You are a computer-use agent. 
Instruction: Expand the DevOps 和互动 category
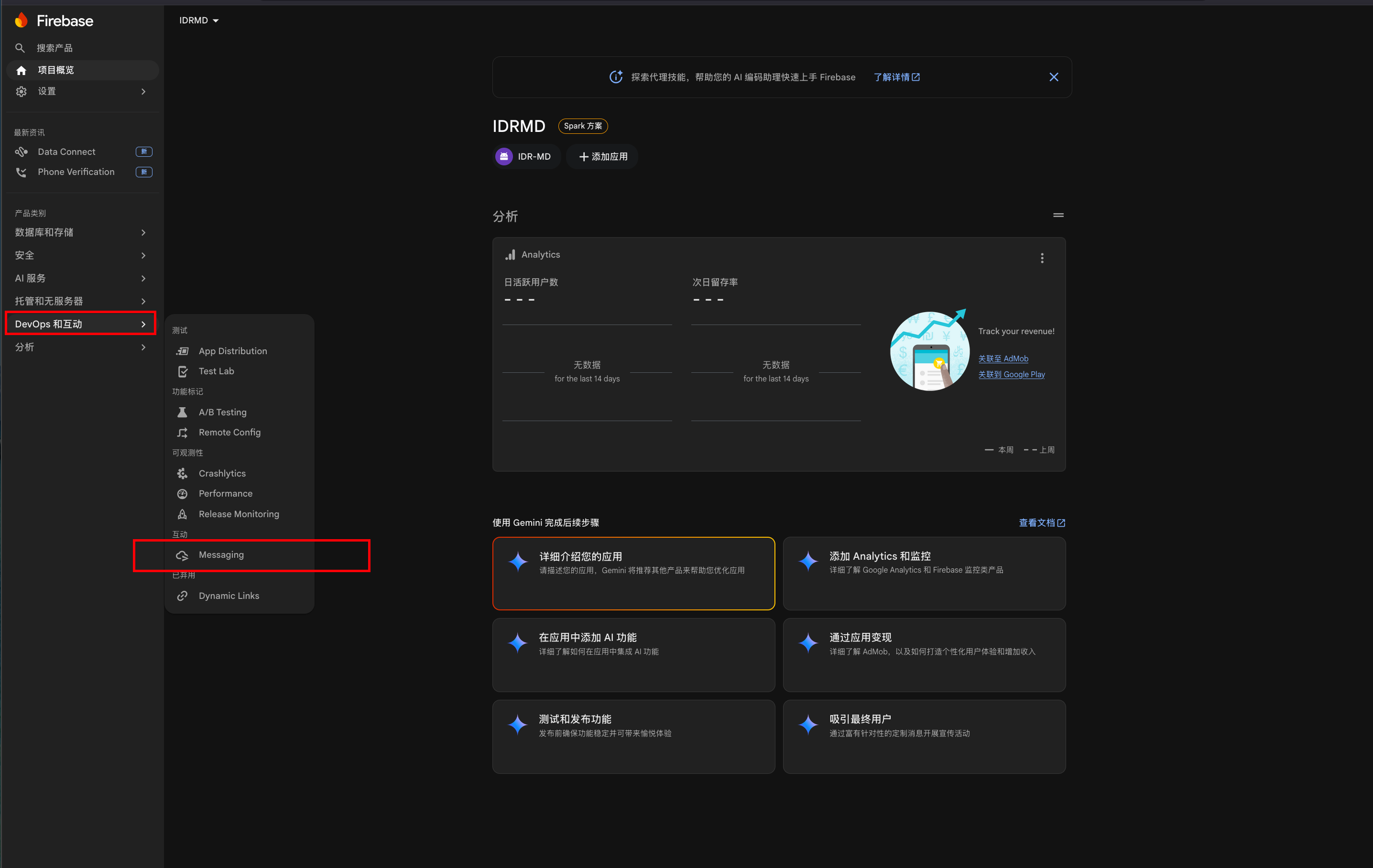(x=80, y=324)
